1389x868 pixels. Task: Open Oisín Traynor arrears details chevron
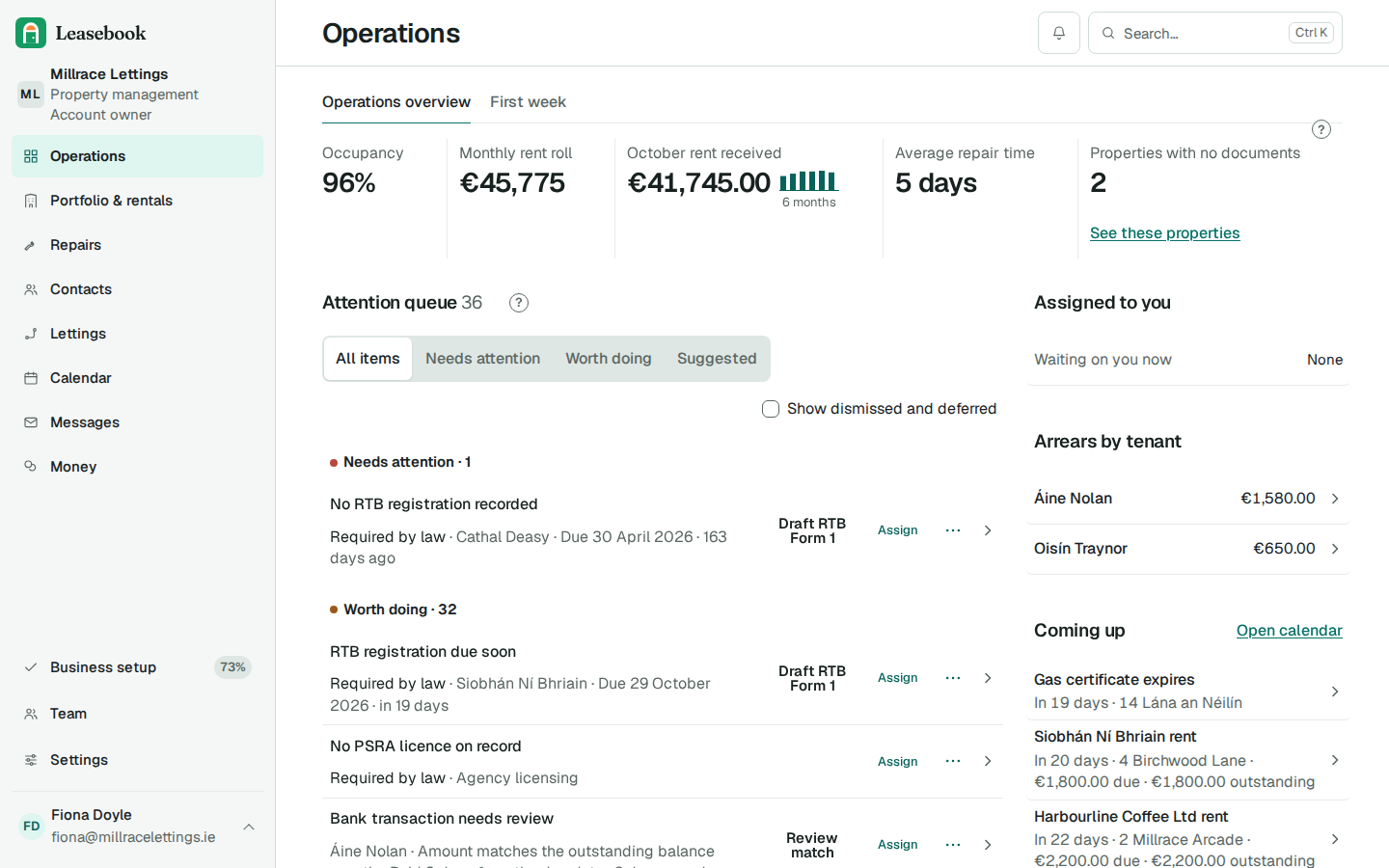click(1335, 549)
